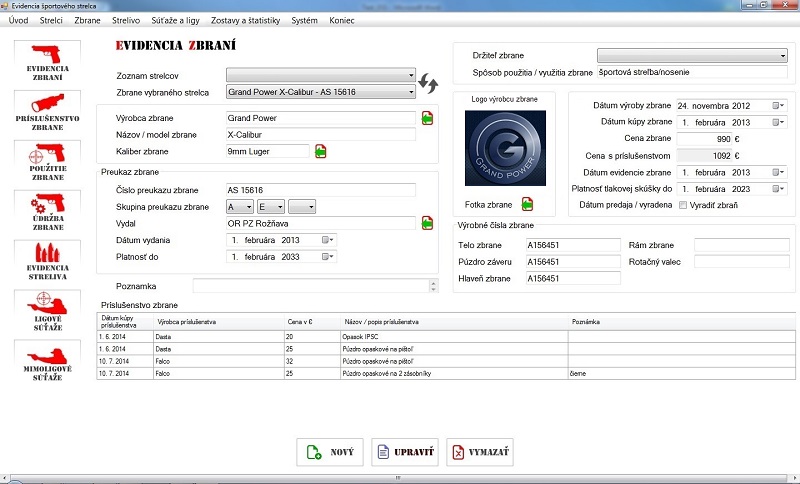Open Ligové súťaže sidebar icon
Image resolution: width=800 pixels, height=484 pixels.
point(47,312)
